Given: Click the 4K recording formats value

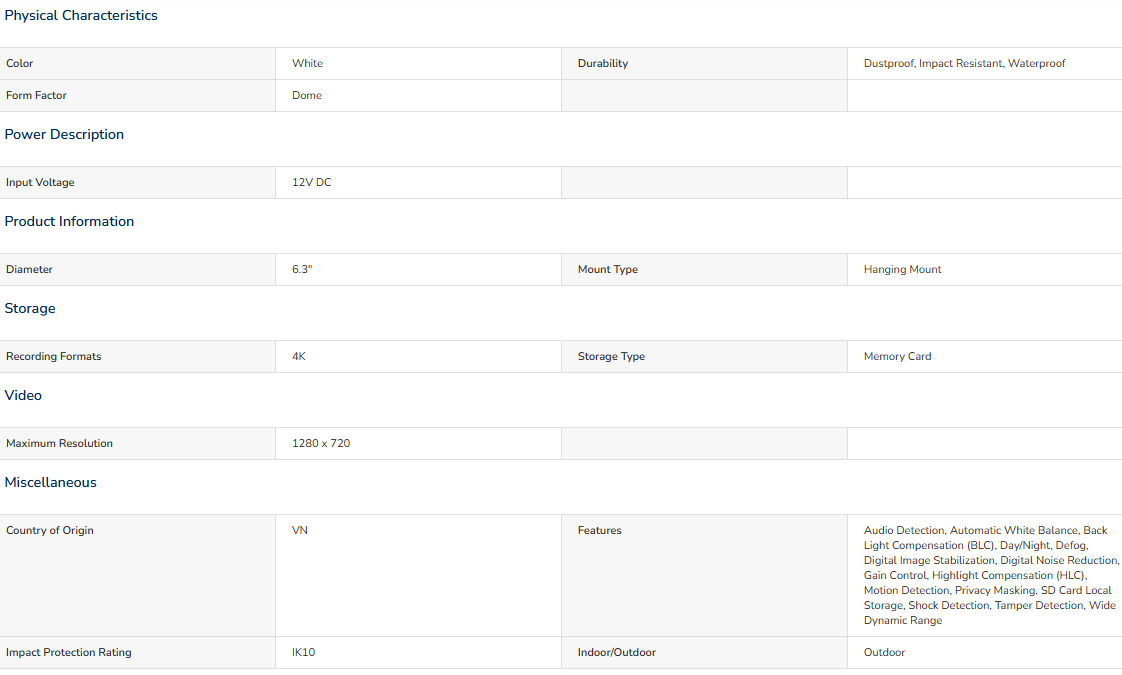Looking at the screenshot, I should 299,356.
